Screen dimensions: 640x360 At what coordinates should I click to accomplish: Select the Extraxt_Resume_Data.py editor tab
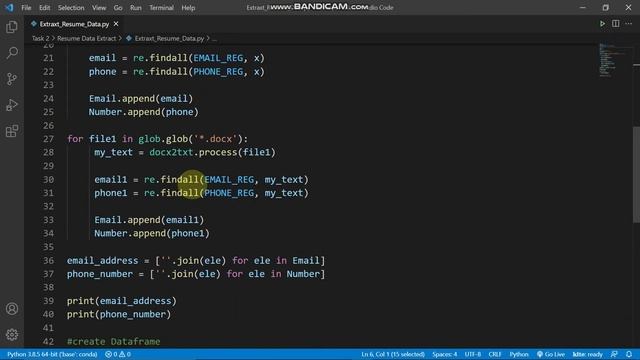74,24
